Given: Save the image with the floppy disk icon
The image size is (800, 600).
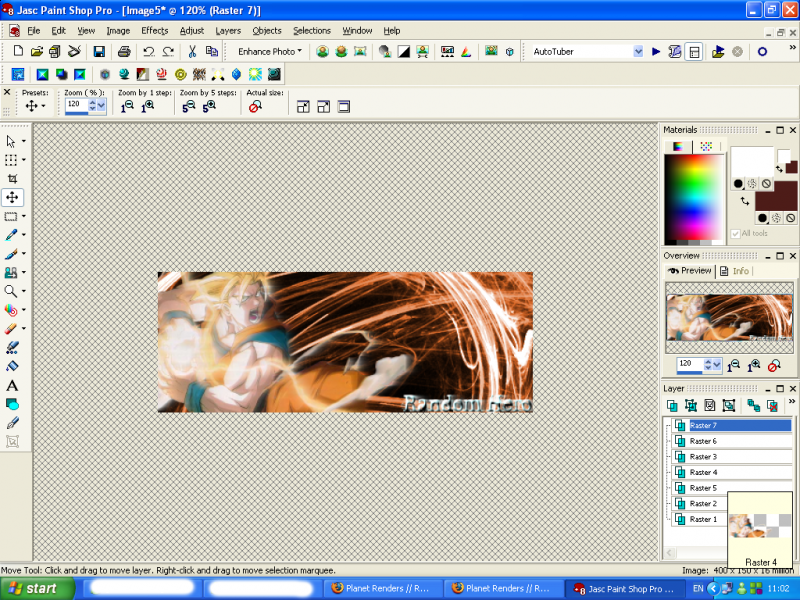Looking at the screenshot, I should click(99, 51).
